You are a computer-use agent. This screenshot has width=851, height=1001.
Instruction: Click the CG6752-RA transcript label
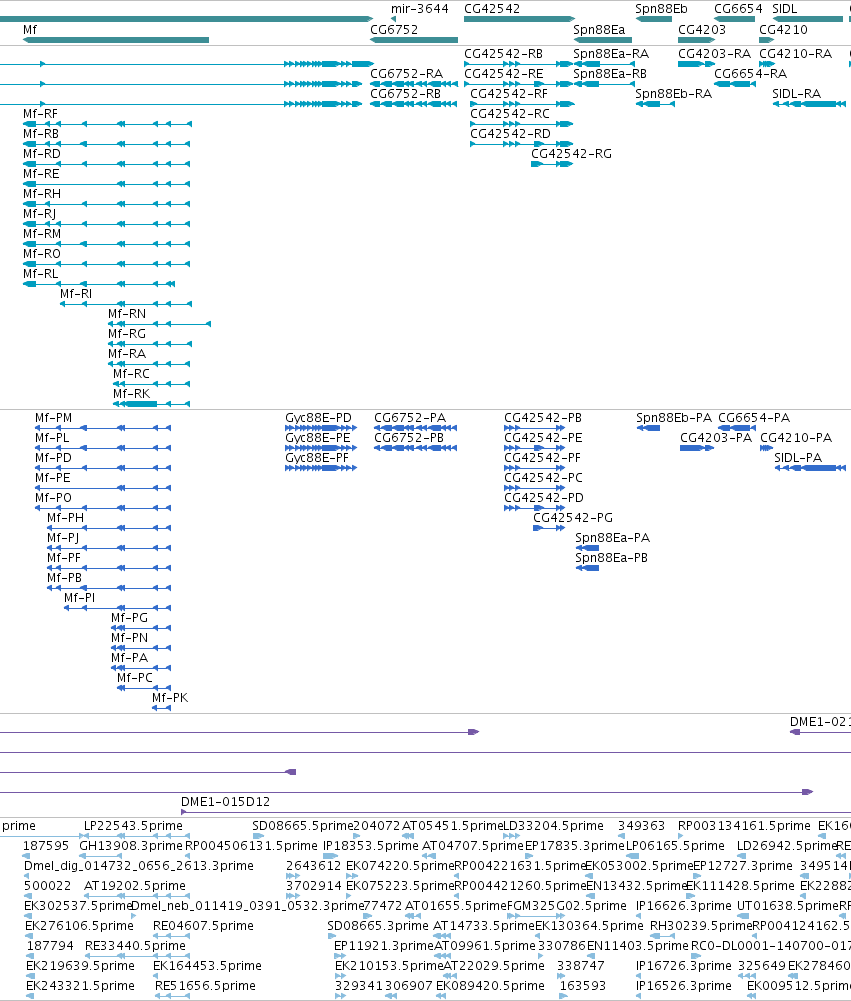click(407, 73)
